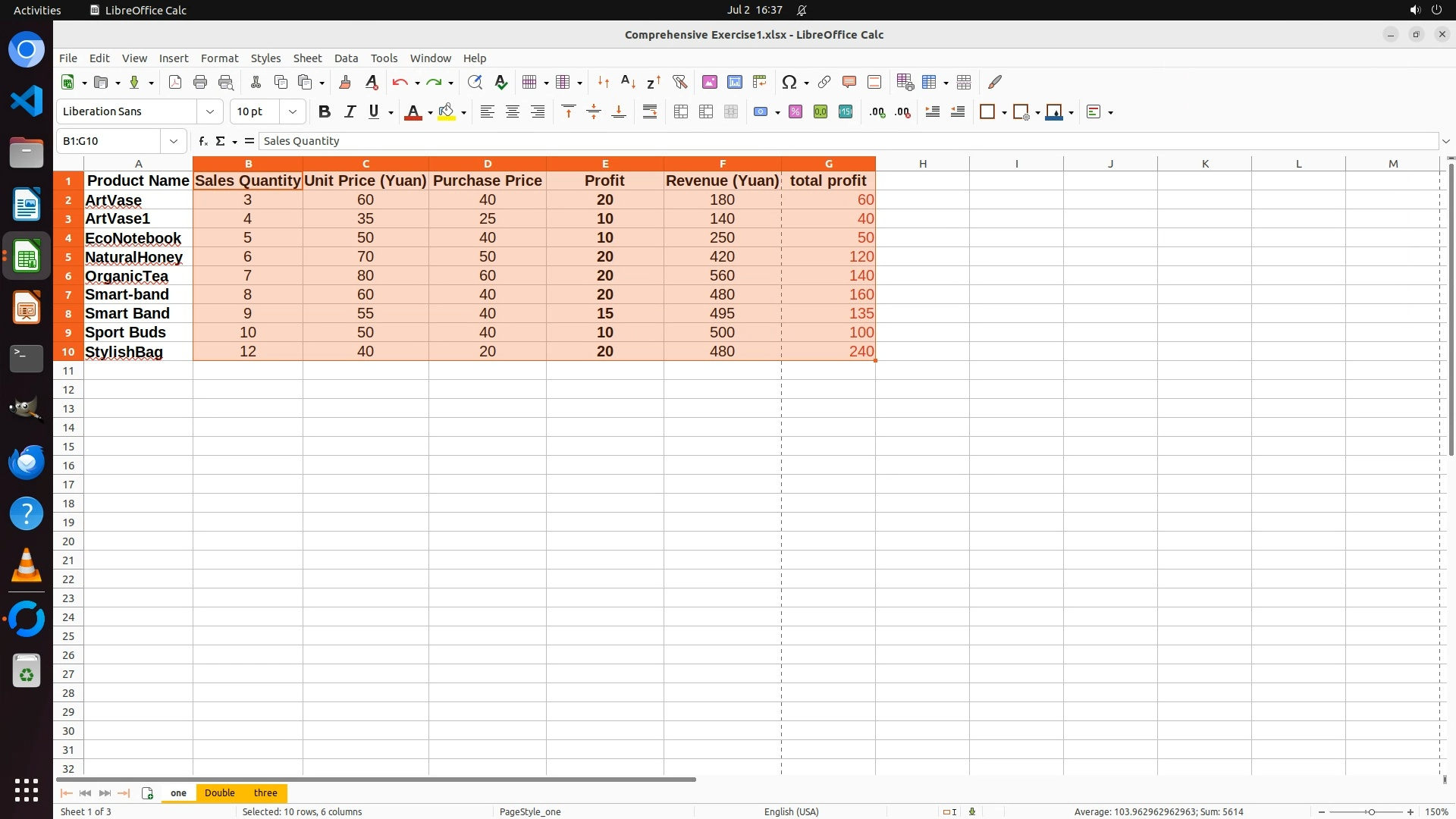1456x819 pixels.
Task: Toggle italic formatting
Action: (350, 111)
